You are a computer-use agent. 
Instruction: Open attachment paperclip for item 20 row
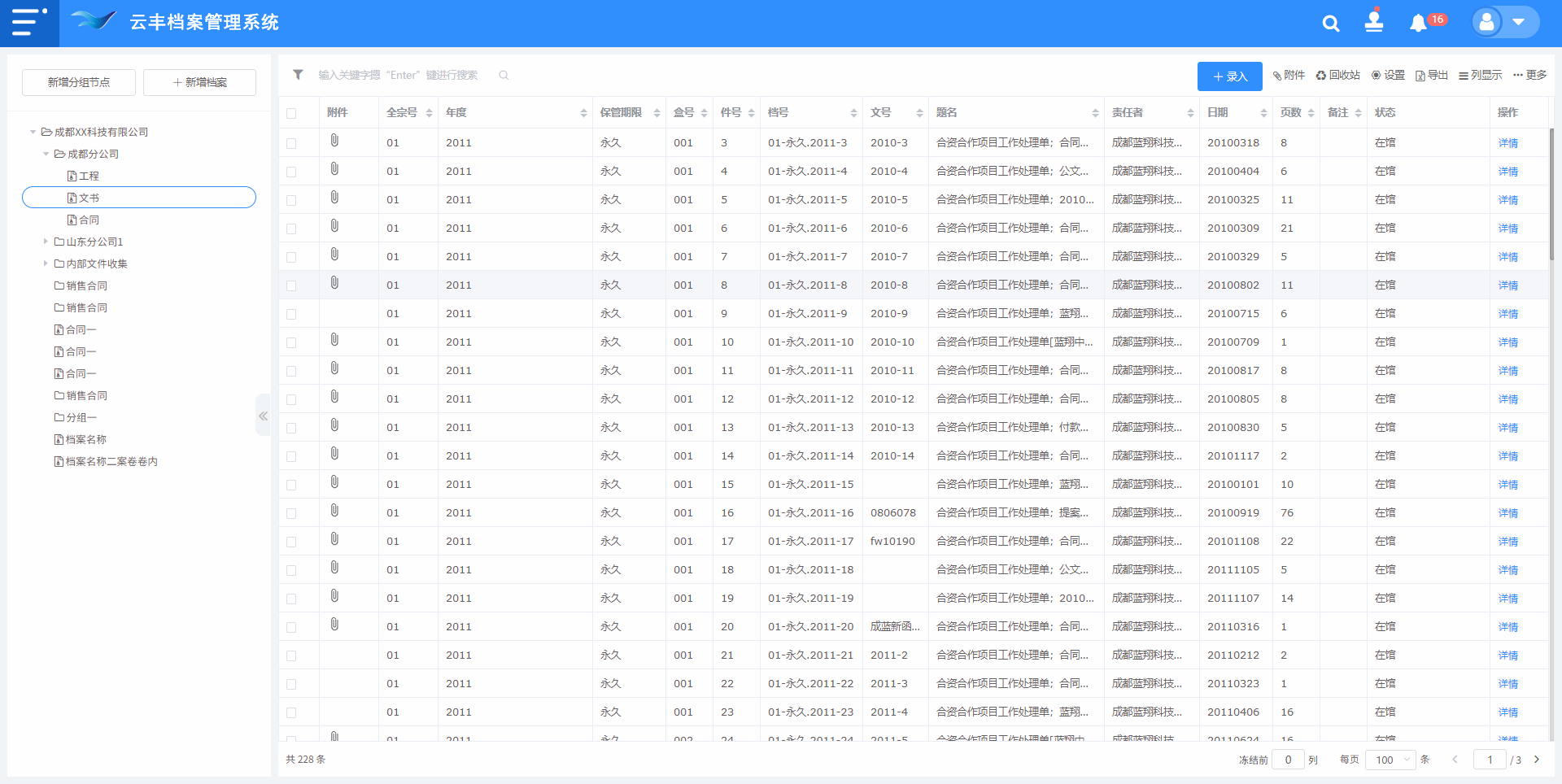click(x=334, y=625)
